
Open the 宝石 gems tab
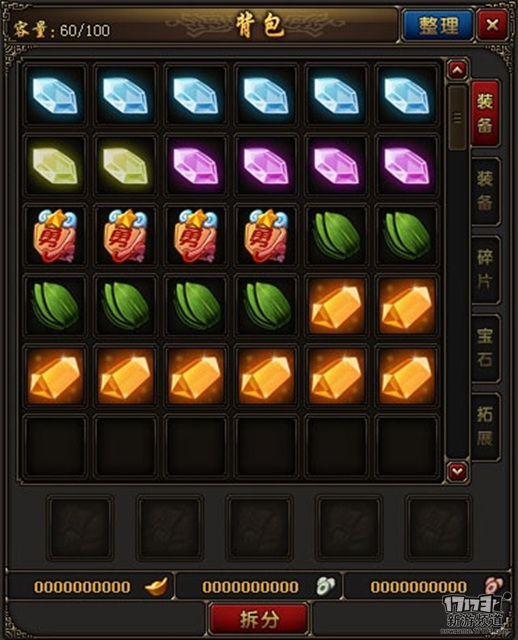[485, 348]
